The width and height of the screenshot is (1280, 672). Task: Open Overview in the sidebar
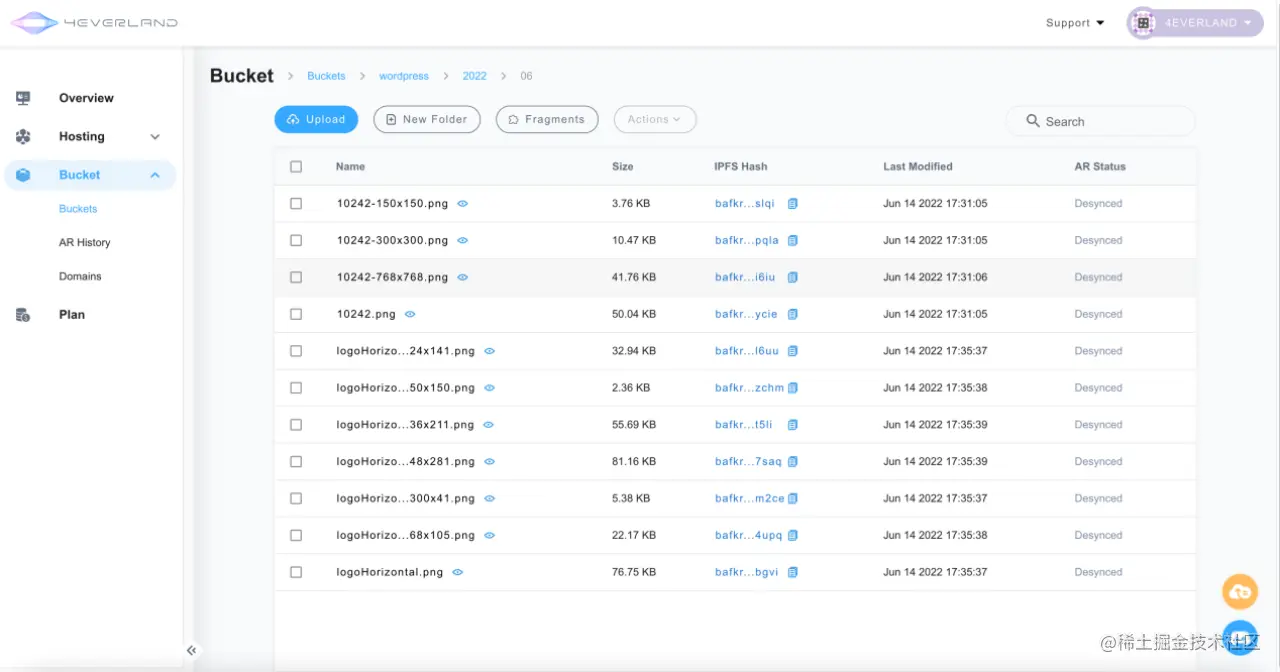click(x=86, y=98)
